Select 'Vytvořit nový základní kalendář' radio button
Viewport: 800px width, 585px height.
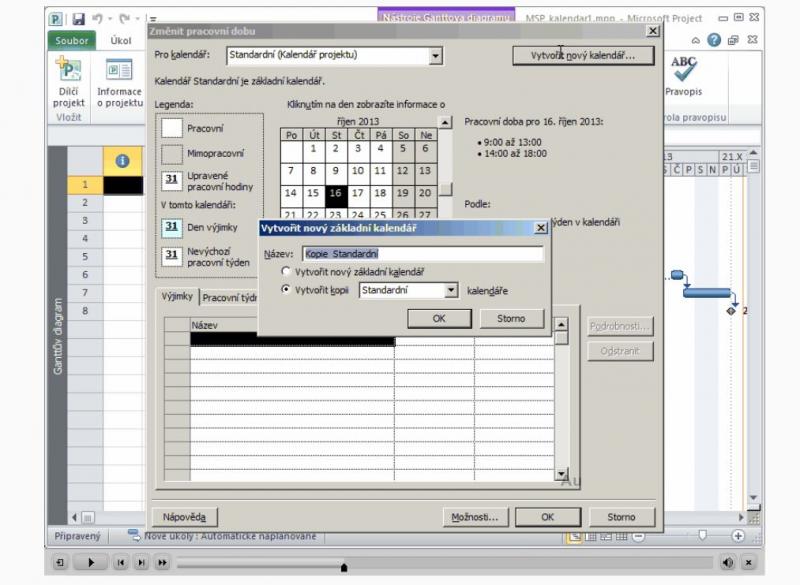(287, 271)
